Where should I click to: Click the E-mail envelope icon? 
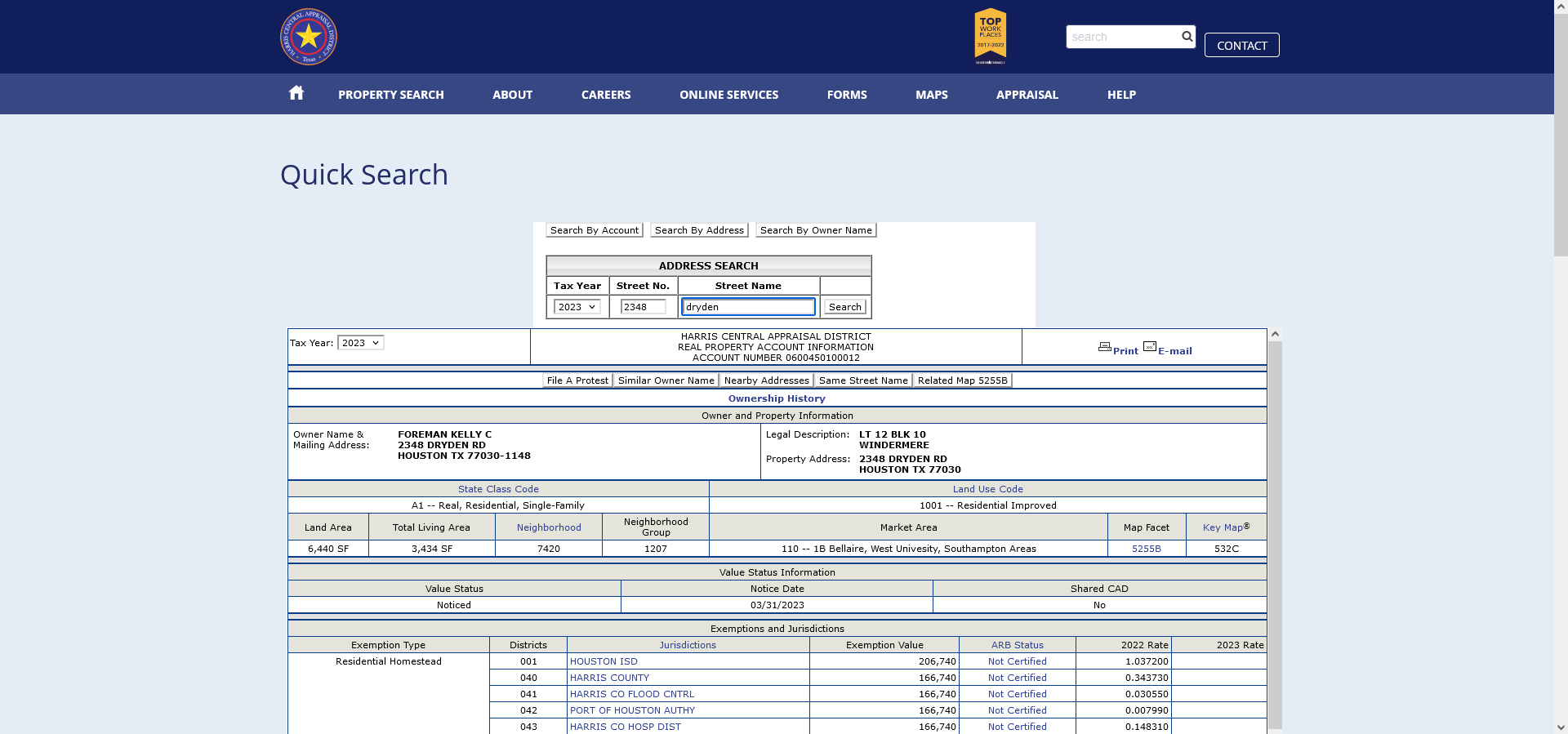click(1150, 347)
